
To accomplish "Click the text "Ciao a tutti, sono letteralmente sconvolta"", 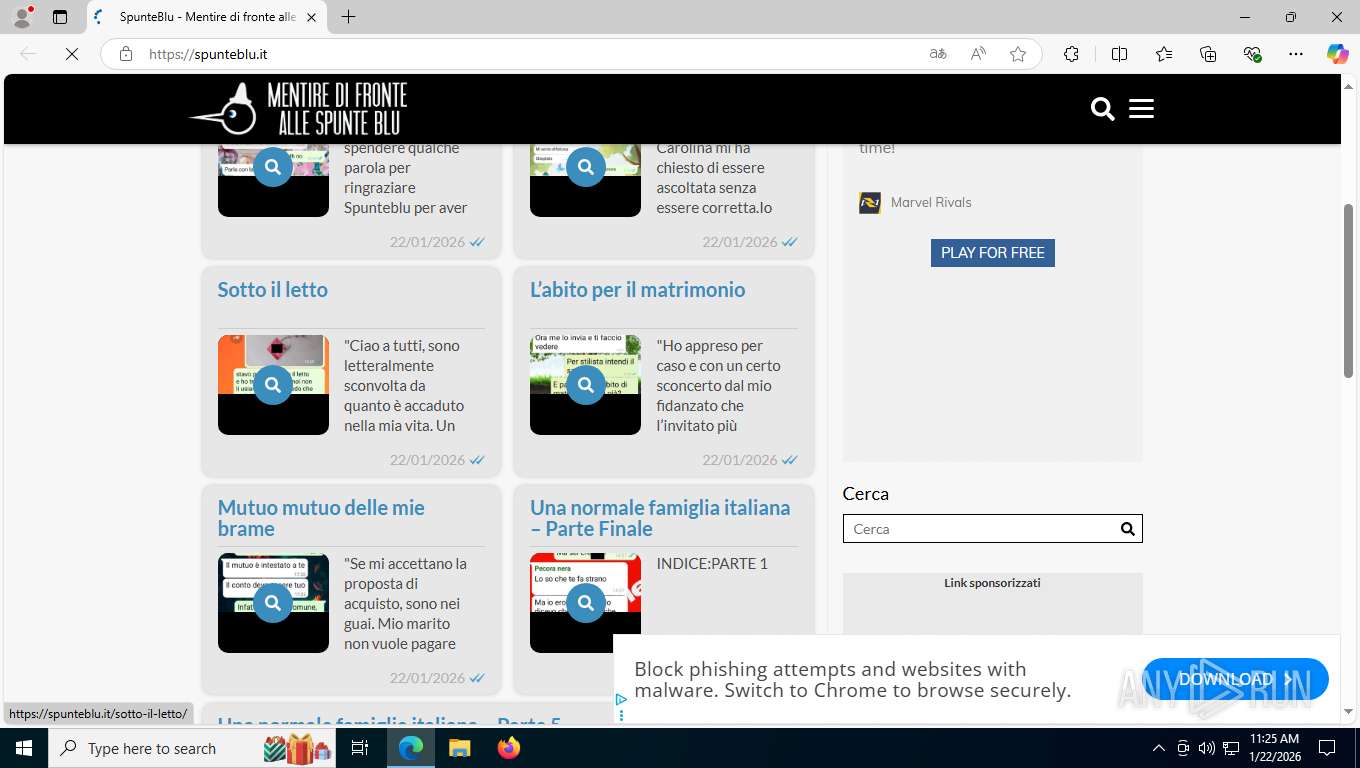I will 402,365.
